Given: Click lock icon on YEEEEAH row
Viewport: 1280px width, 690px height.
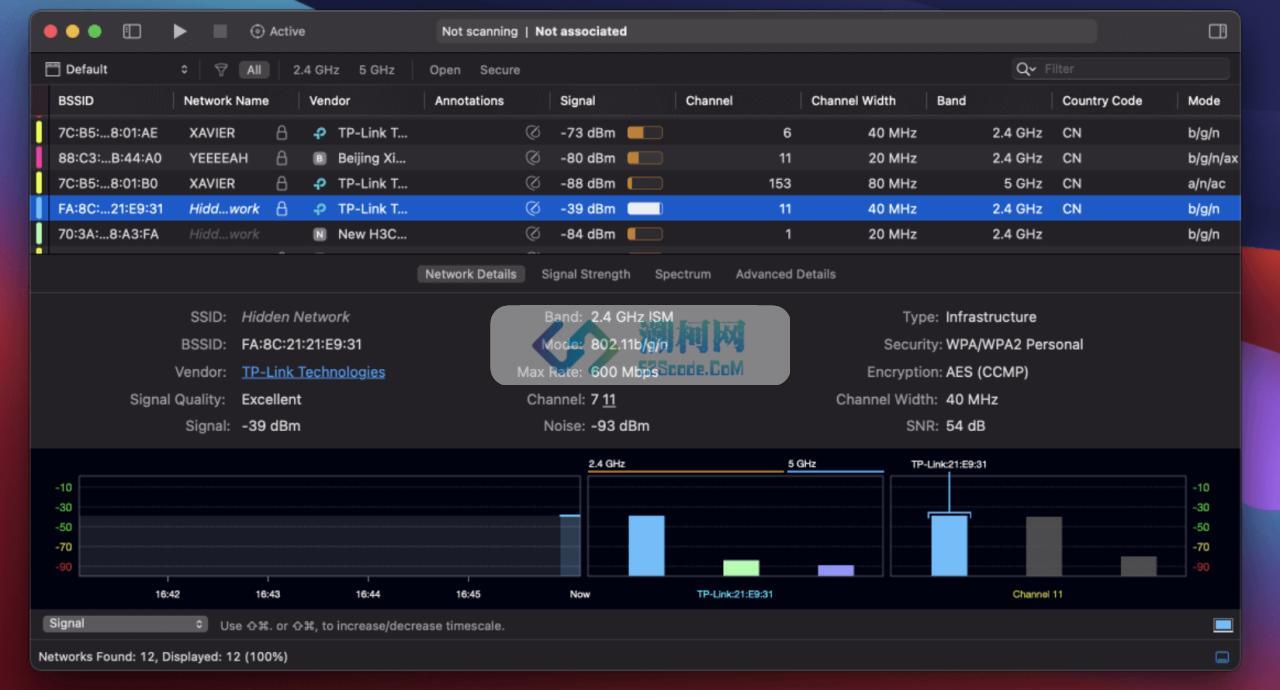Looking at the screenshot, I should pyautogui.click(x=281, y=158).
